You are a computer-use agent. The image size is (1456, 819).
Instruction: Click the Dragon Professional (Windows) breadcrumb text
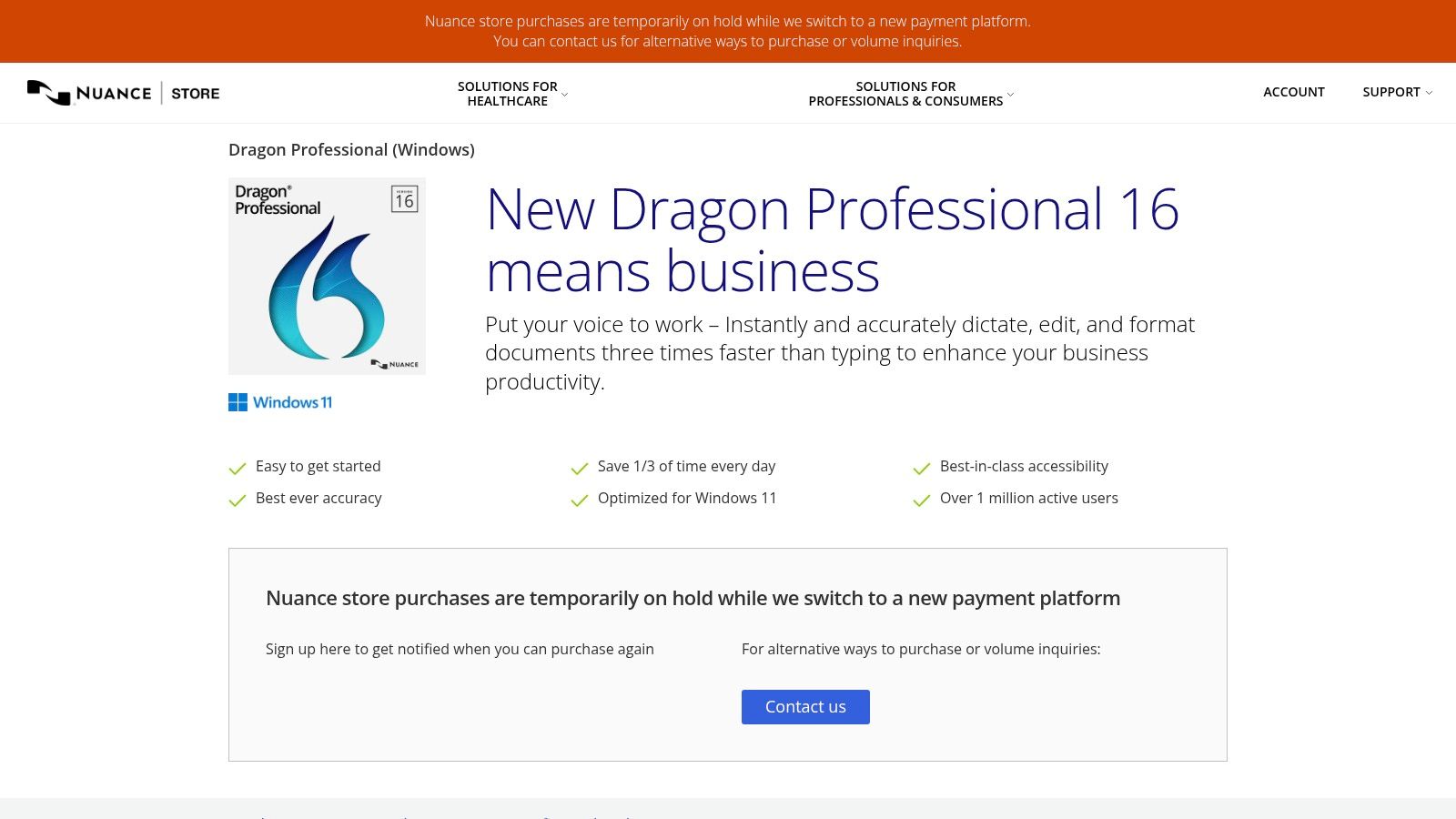(351, 149)
